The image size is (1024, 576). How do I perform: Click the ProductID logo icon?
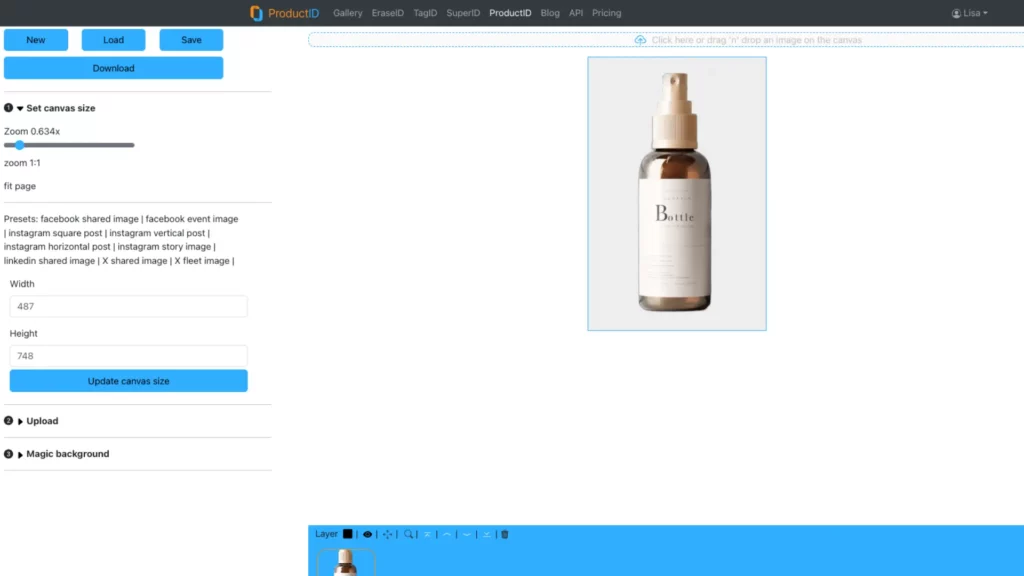point(255,12)
